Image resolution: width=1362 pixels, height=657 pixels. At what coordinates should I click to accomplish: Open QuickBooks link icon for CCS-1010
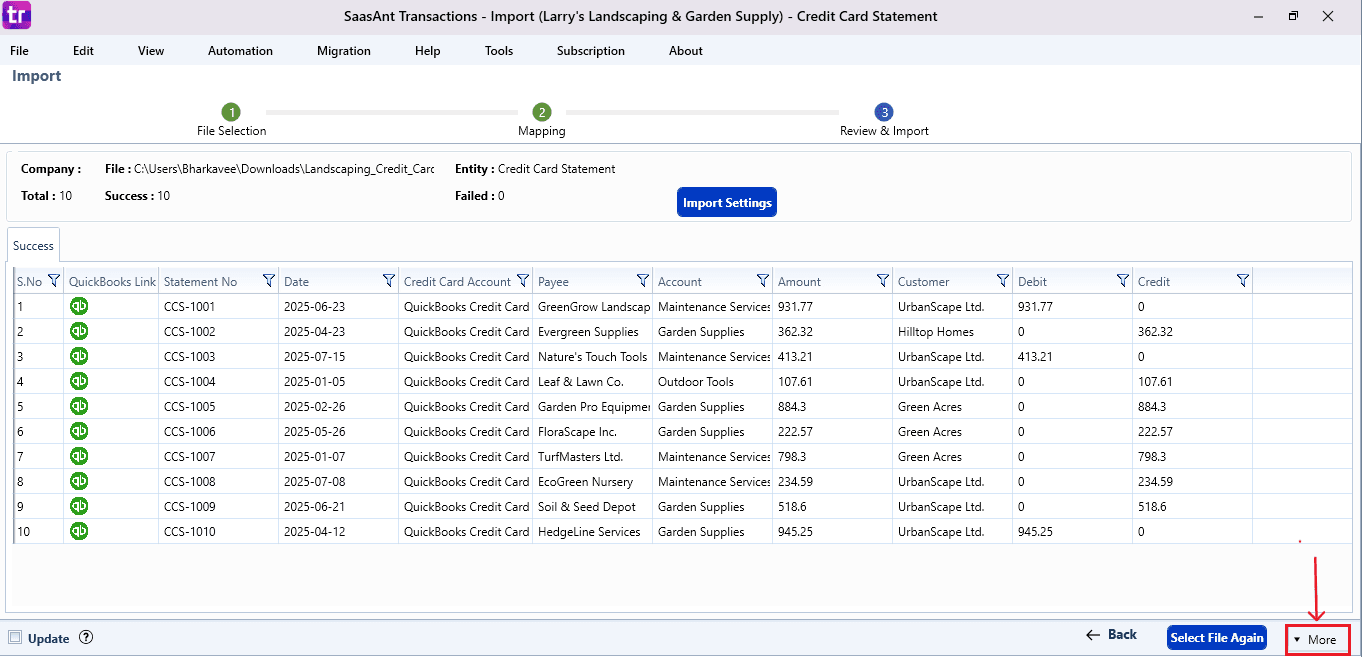(x=79, y=531)
